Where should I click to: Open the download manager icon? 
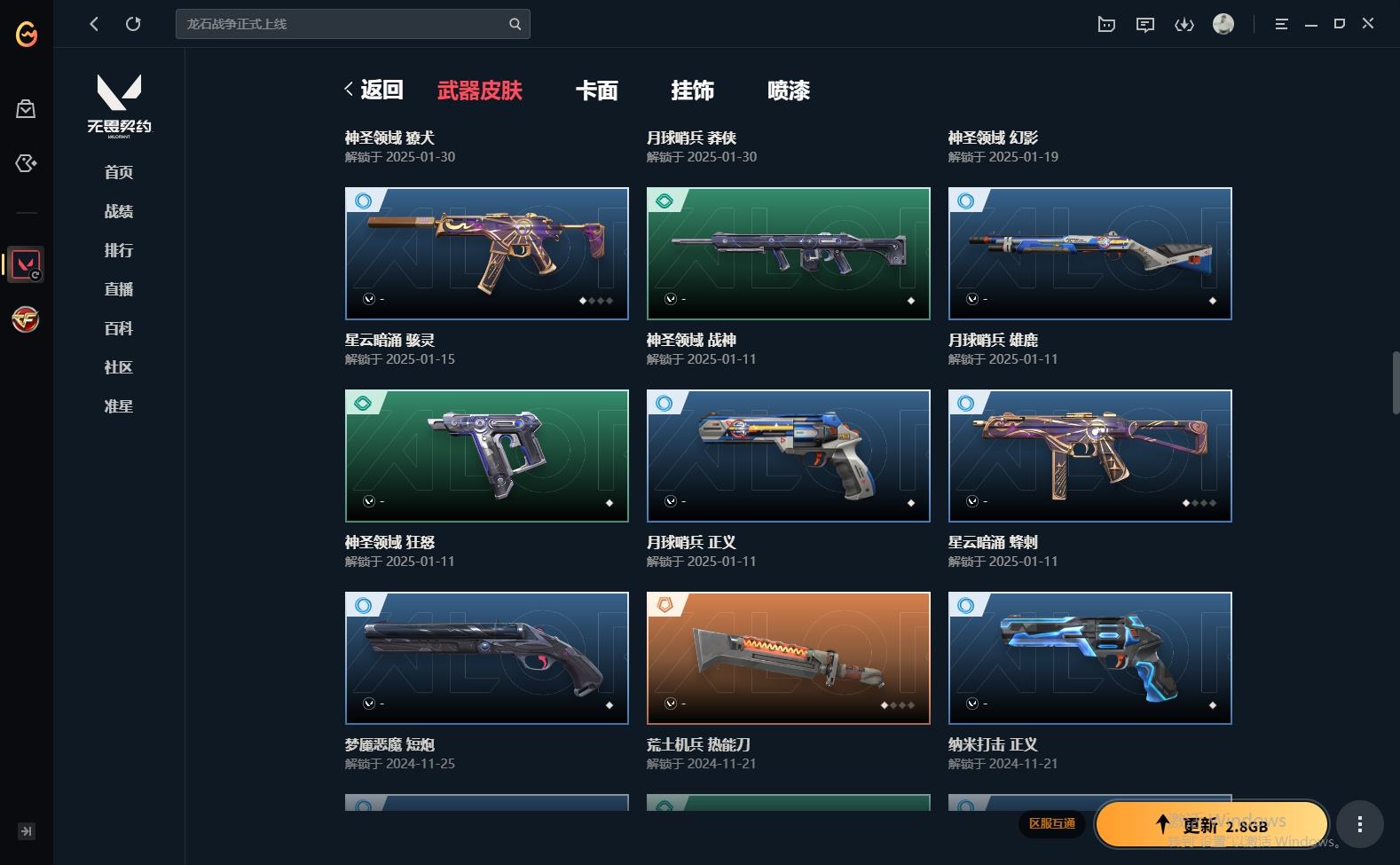click(x=1184, y=24)
